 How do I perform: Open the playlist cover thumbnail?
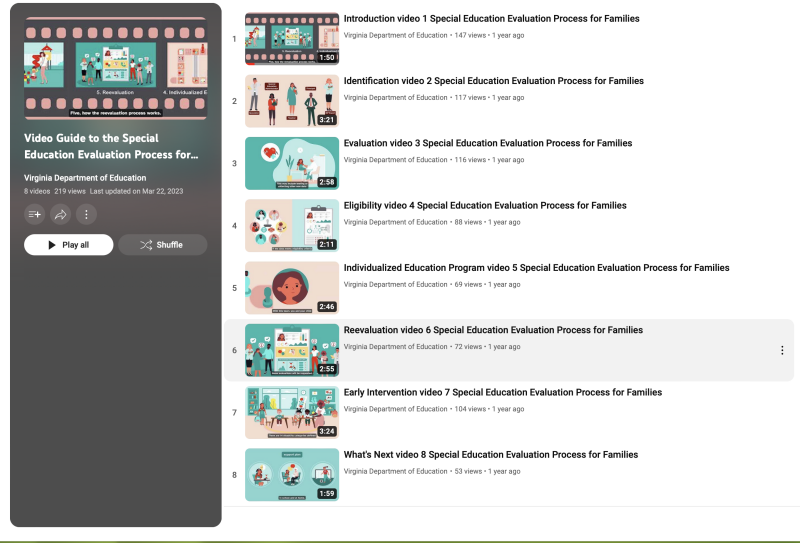pyautogui.click(x=116, y=68)
